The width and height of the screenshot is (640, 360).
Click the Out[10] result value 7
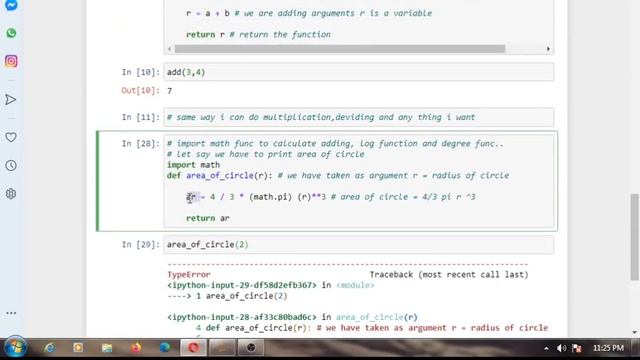tap(169, 91)
